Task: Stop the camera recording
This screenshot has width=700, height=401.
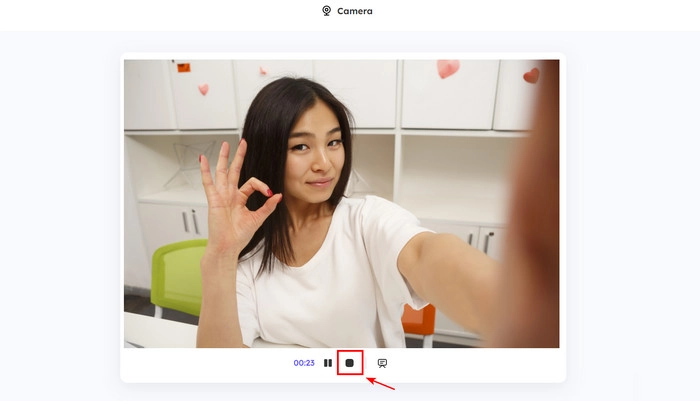Action: (349, 363)
